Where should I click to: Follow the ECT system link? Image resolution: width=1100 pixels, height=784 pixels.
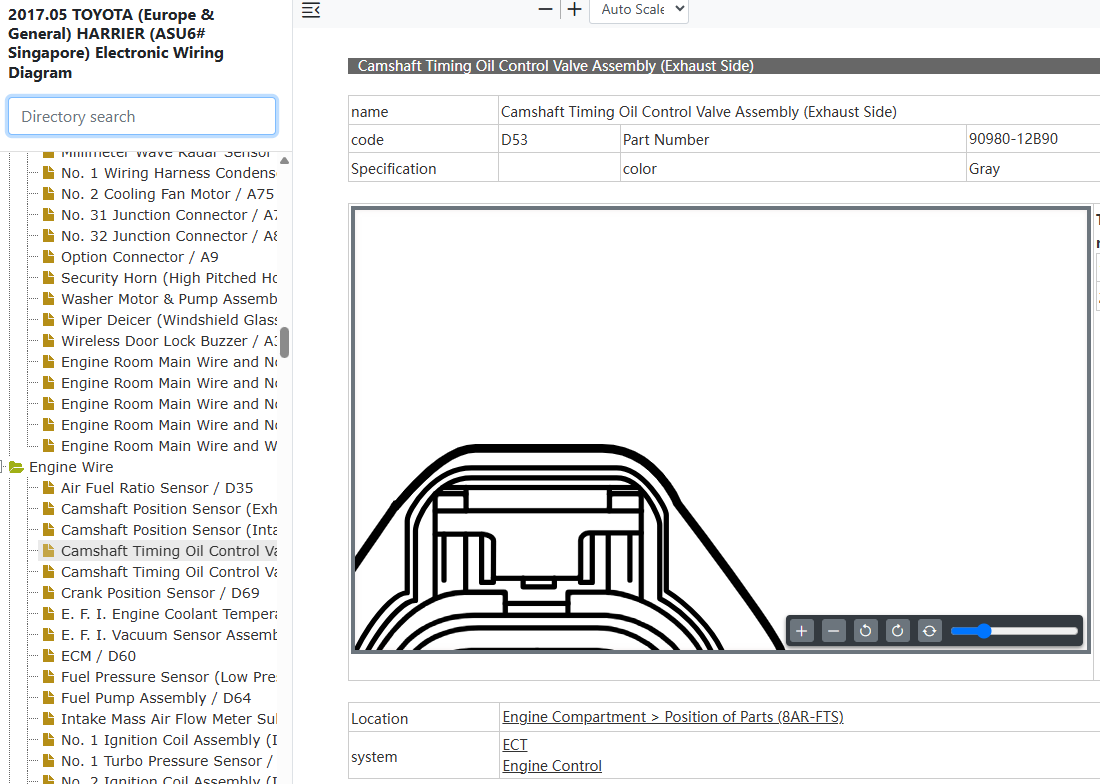[x=515, y=745]
